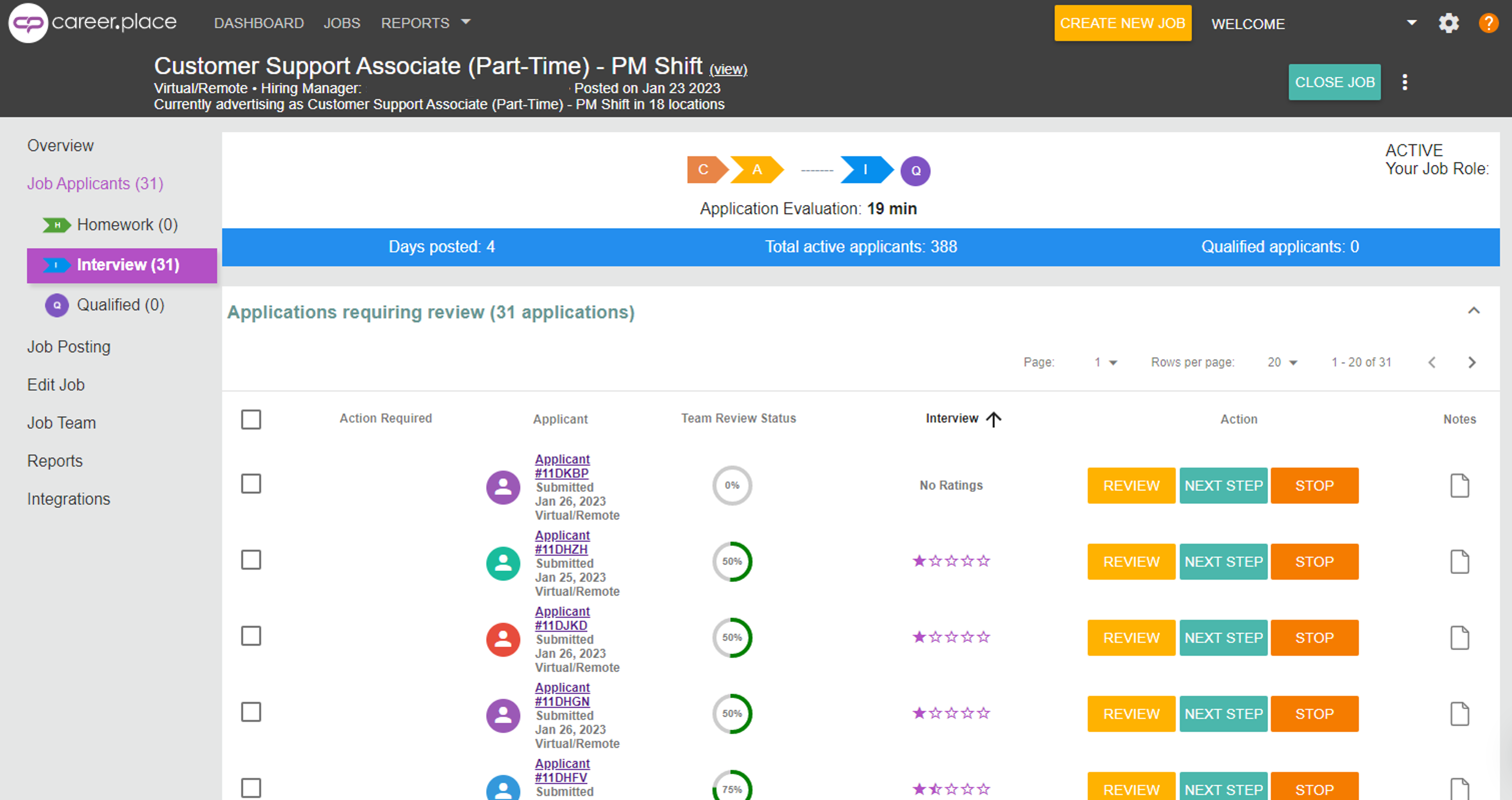Click the career.place logo icon

[x=27, y=23]
